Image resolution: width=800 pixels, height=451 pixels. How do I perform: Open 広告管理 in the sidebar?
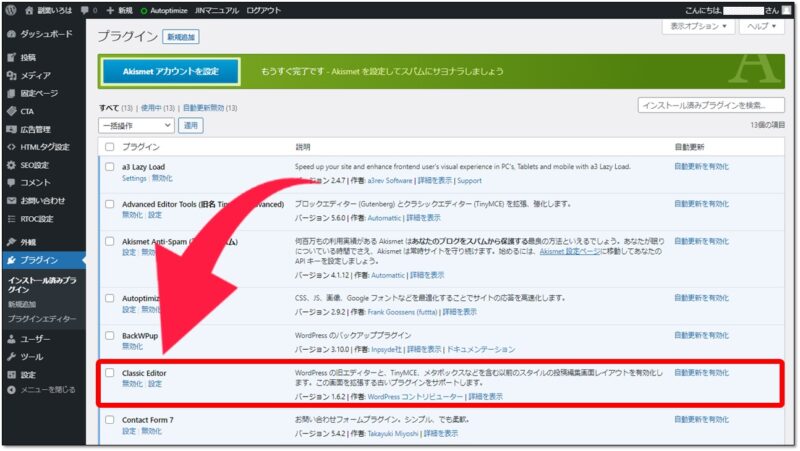(x=29, y=129)
